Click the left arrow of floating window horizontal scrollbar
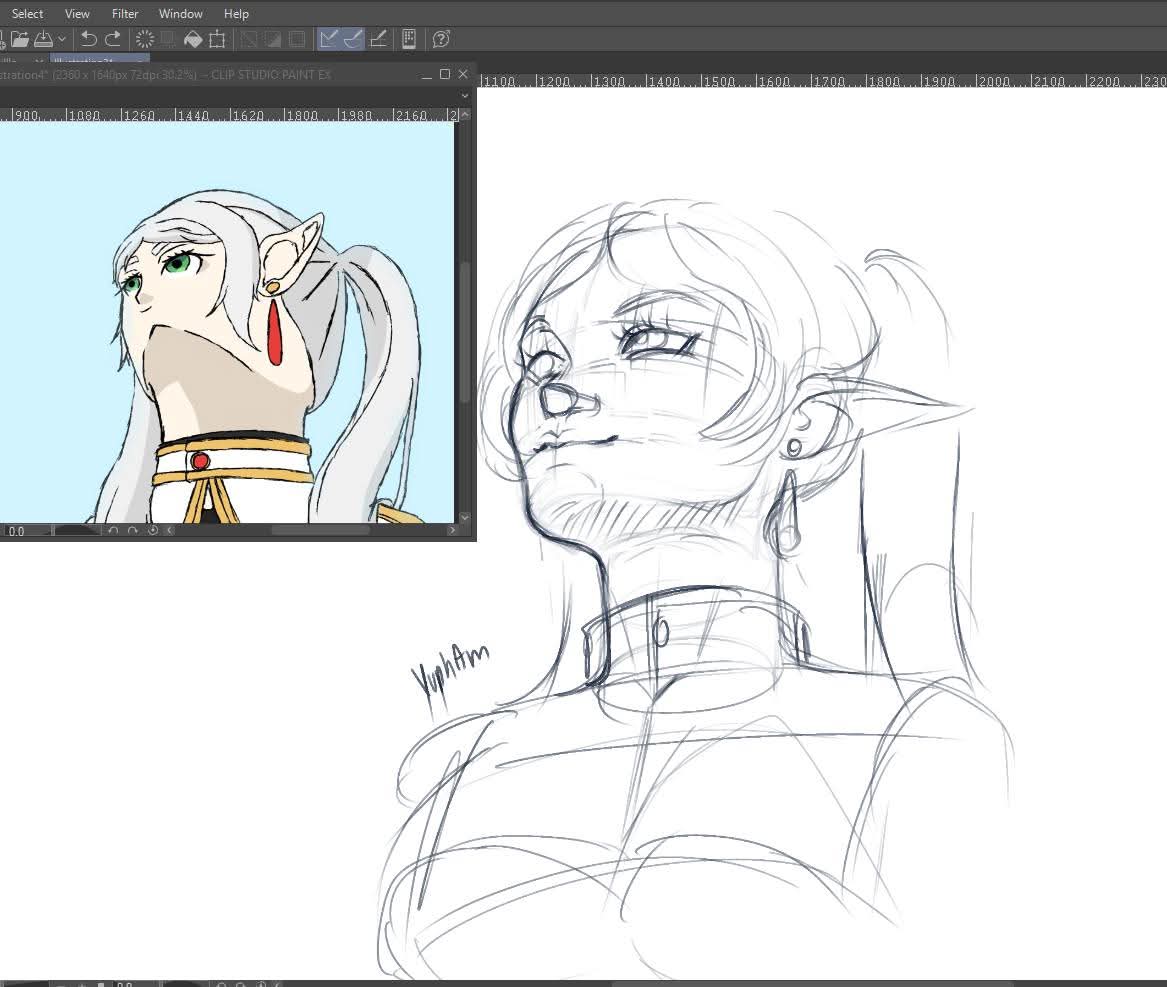The height and width of the screenshot is (987, 1167). [170, 531]
